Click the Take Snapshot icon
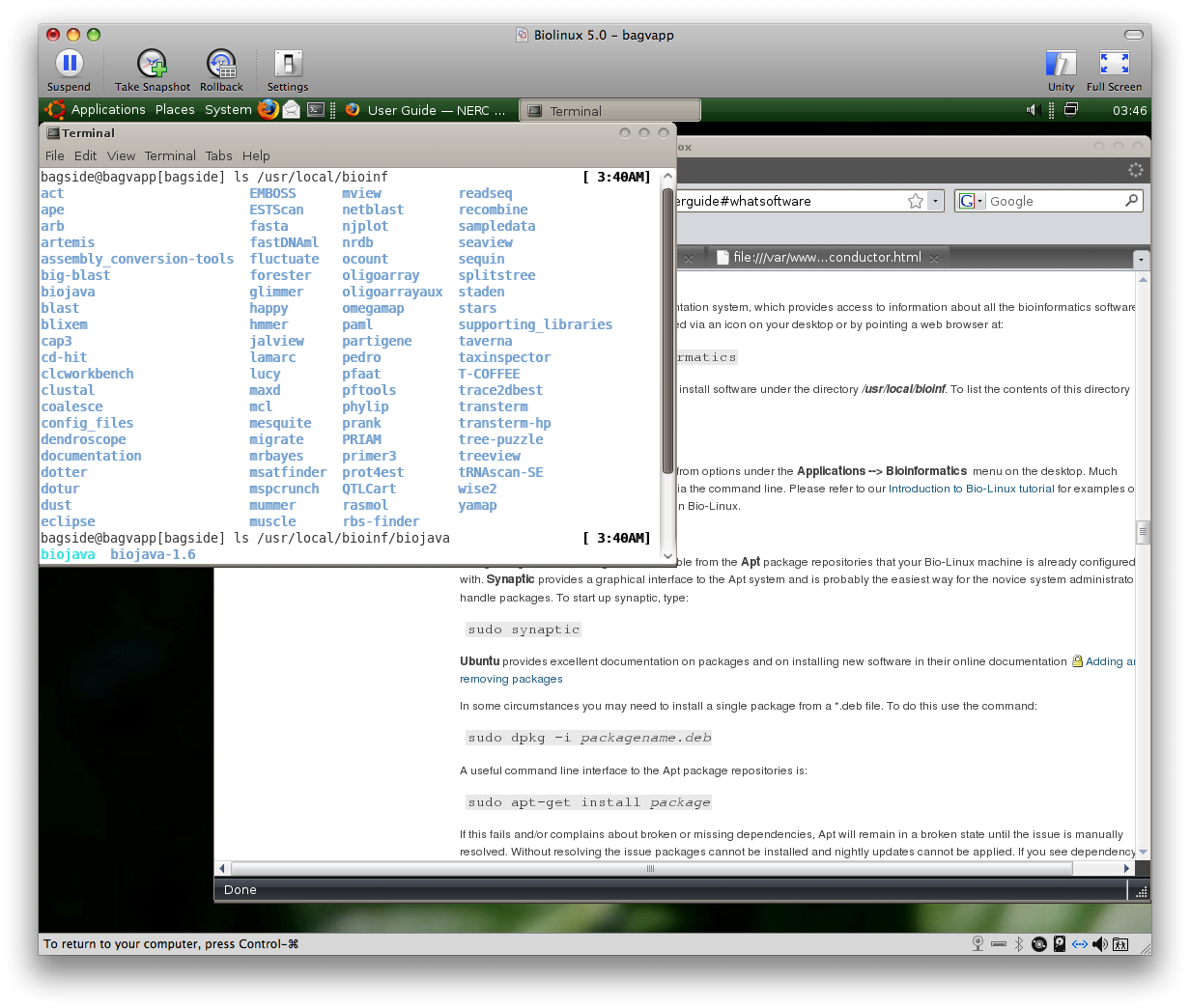The image size is (1190, 1008). tap(152, 65)
